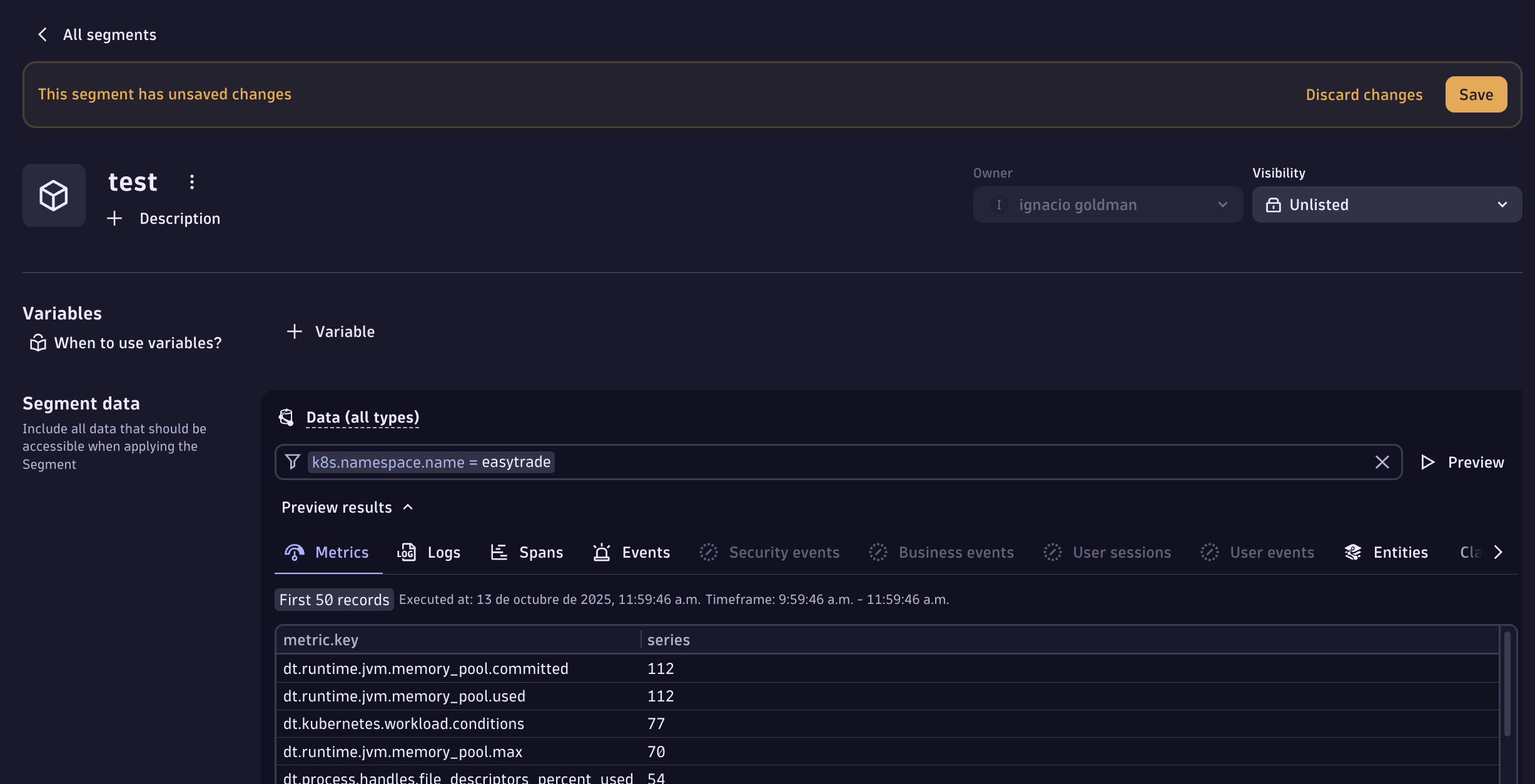Open the three-dot menu next to test
The image size is (1535, 784).
(x=192, y=182)
